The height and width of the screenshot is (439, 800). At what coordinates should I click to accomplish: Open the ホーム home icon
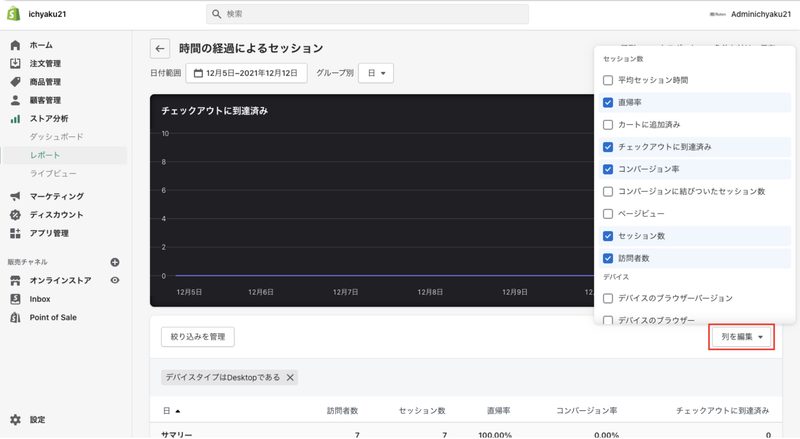tap(15, 45)
